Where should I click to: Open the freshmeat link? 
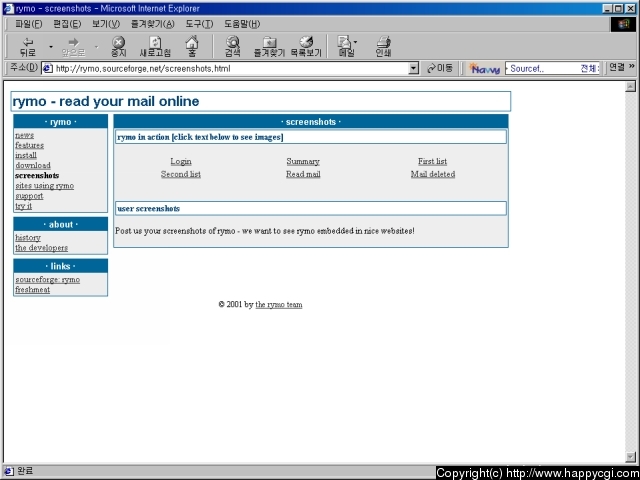pyautogui.click(x=33, y=289)
